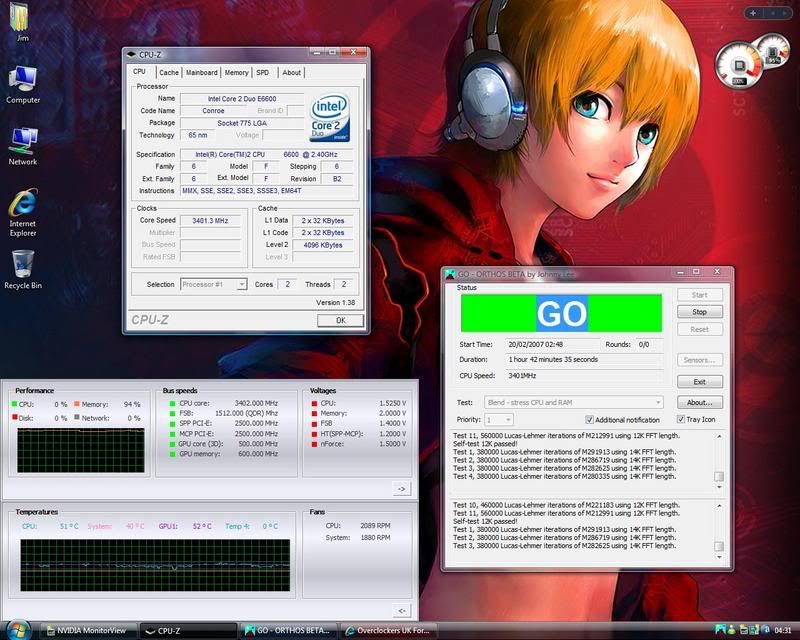Click the sidebar next-page arrow icon
The image size is (800, 640).
[x=785, y=13]
